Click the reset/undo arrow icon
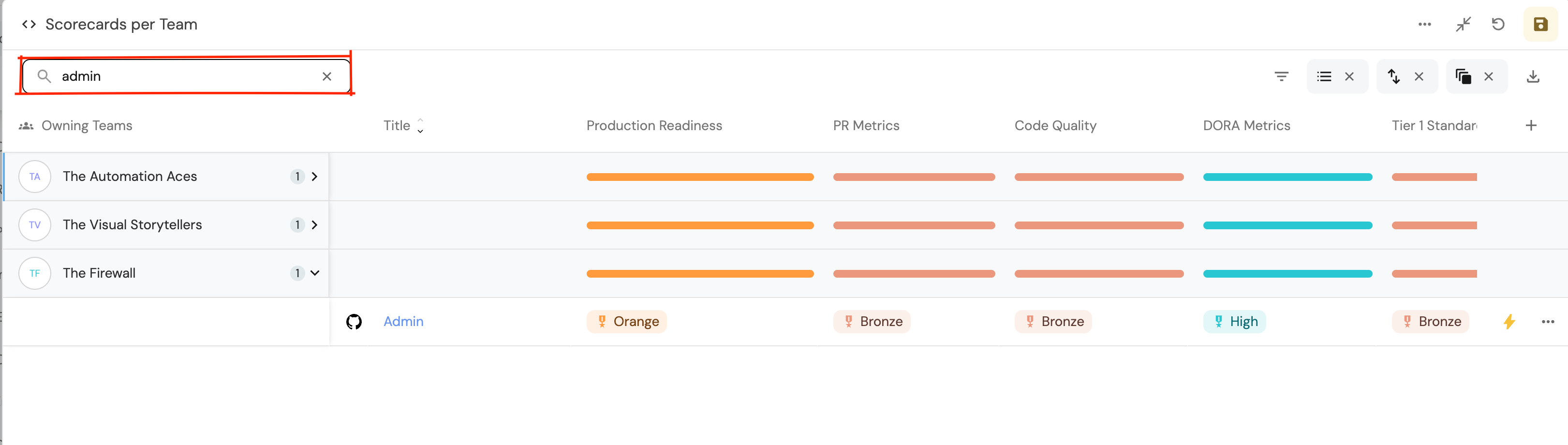Screen dimensions: 1568x445 [1498, 24]
